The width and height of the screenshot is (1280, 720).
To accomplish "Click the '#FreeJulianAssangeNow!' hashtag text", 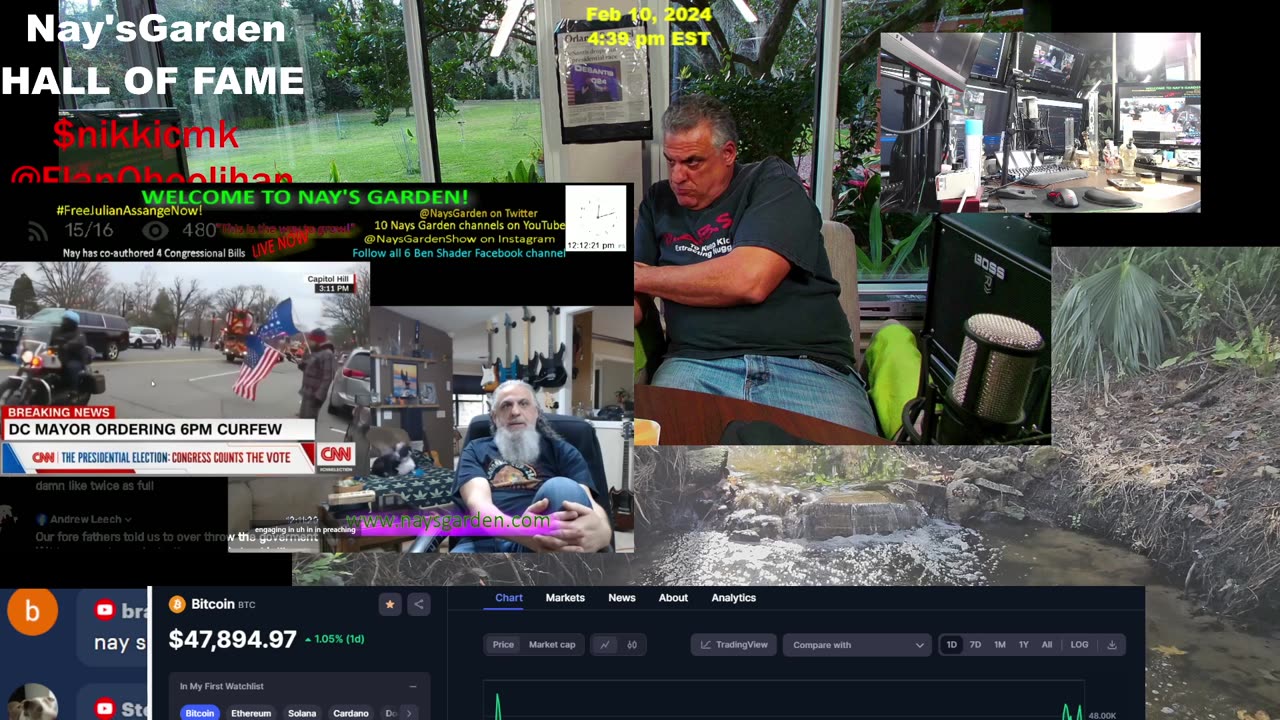I will (x=129, y=211).
